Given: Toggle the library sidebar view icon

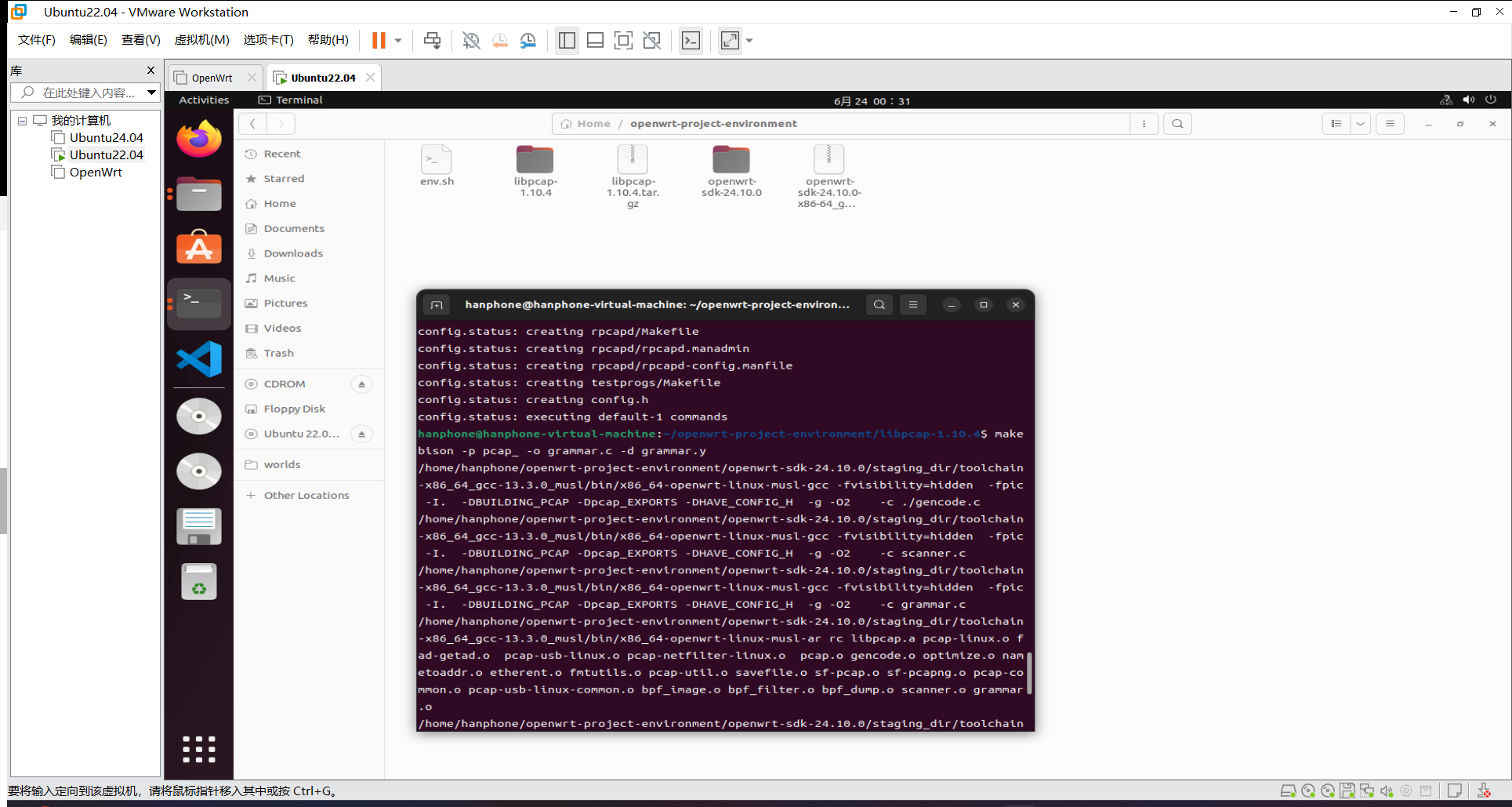Looking at the screenshot, I should [x=567, y=40].
